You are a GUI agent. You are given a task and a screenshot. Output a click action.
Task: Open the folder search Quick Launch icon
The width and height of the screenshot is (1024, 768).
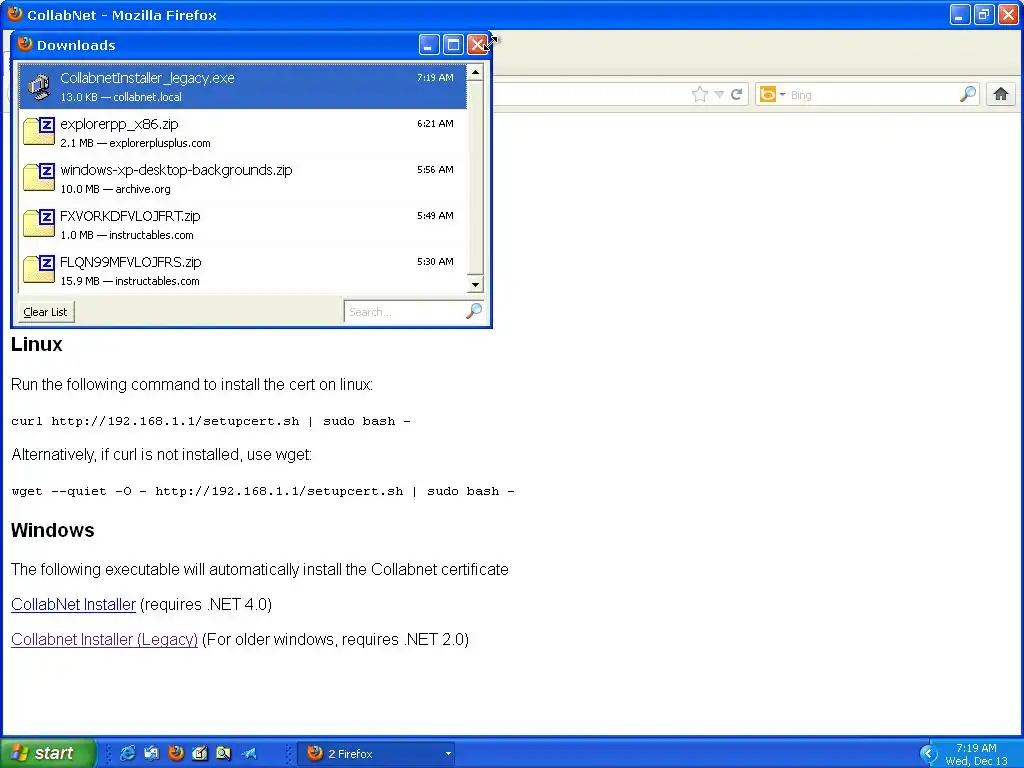coord(224,753)
